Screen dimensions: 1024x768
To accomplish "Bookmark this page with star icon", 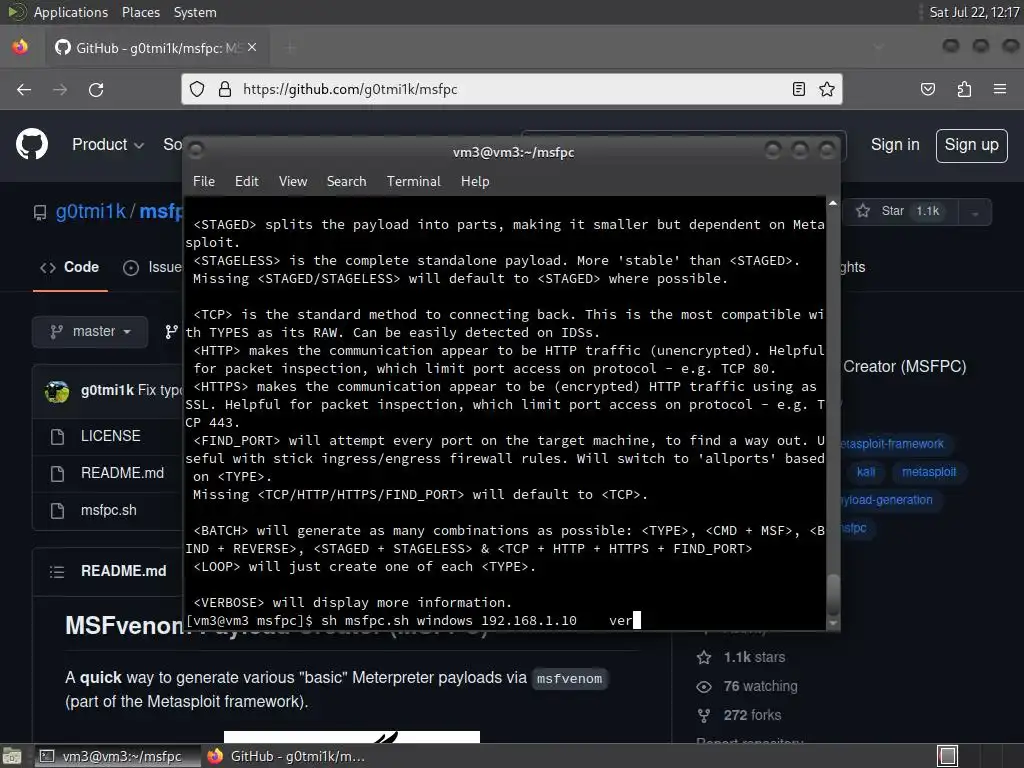I will [x=827, y=89].
